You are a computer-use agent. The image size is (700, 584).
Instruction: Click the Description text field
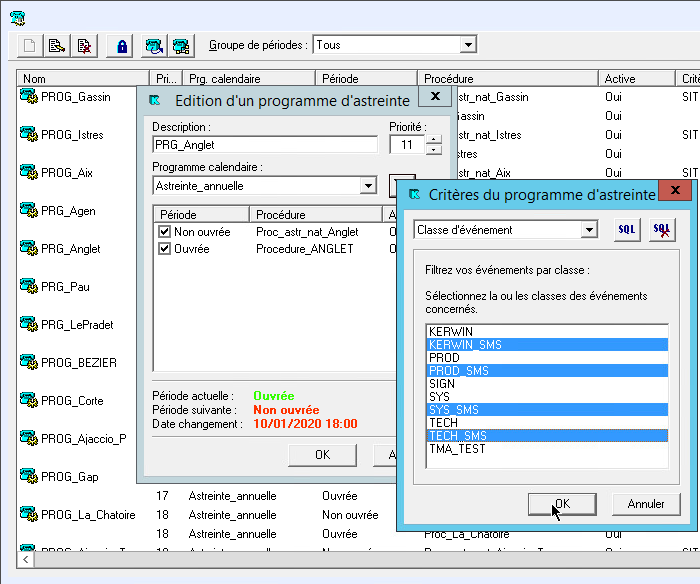coord(264,145)
